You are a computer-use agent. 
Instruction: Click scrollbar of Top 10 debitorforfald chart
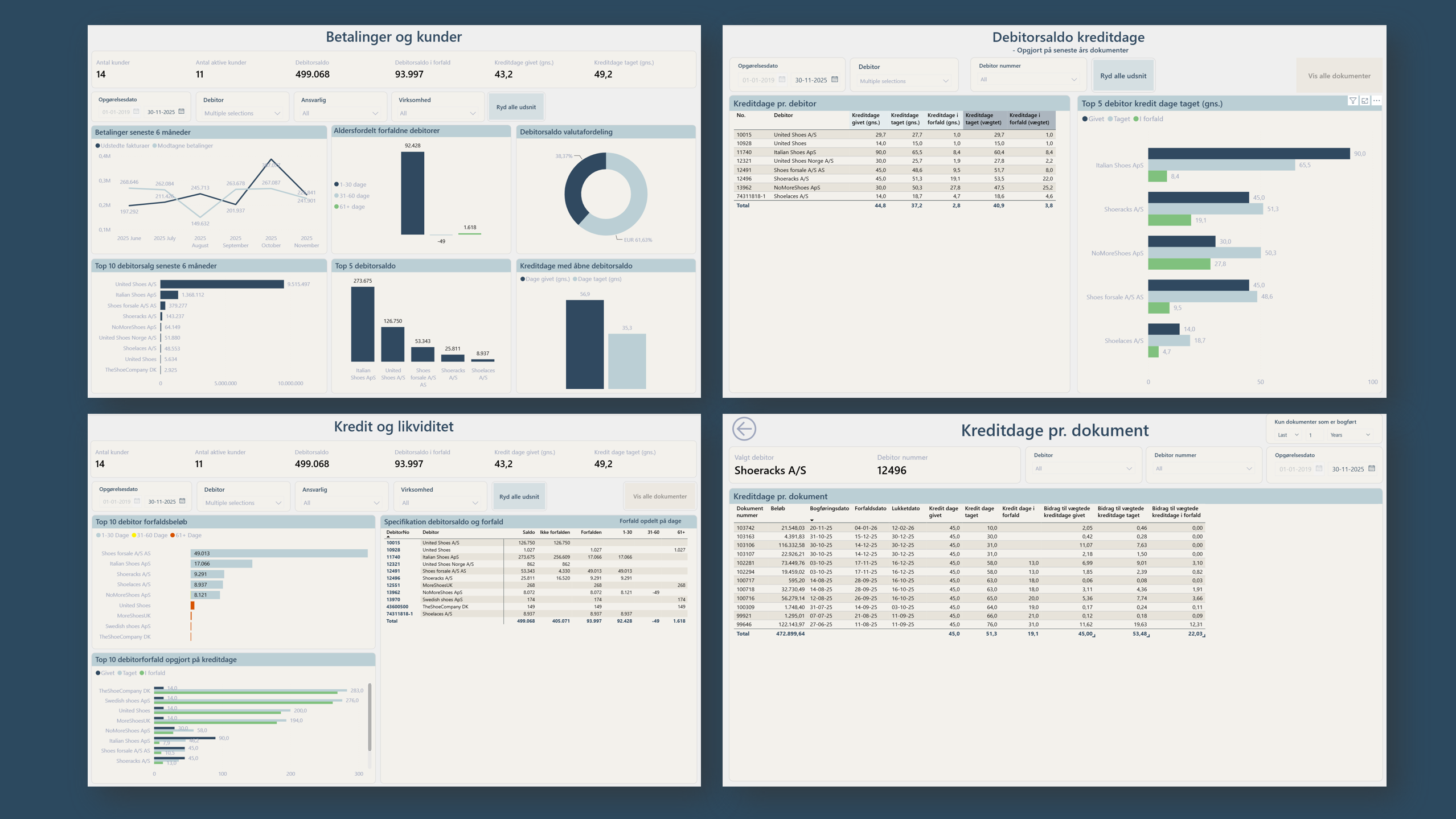click(x=370, y=717)
